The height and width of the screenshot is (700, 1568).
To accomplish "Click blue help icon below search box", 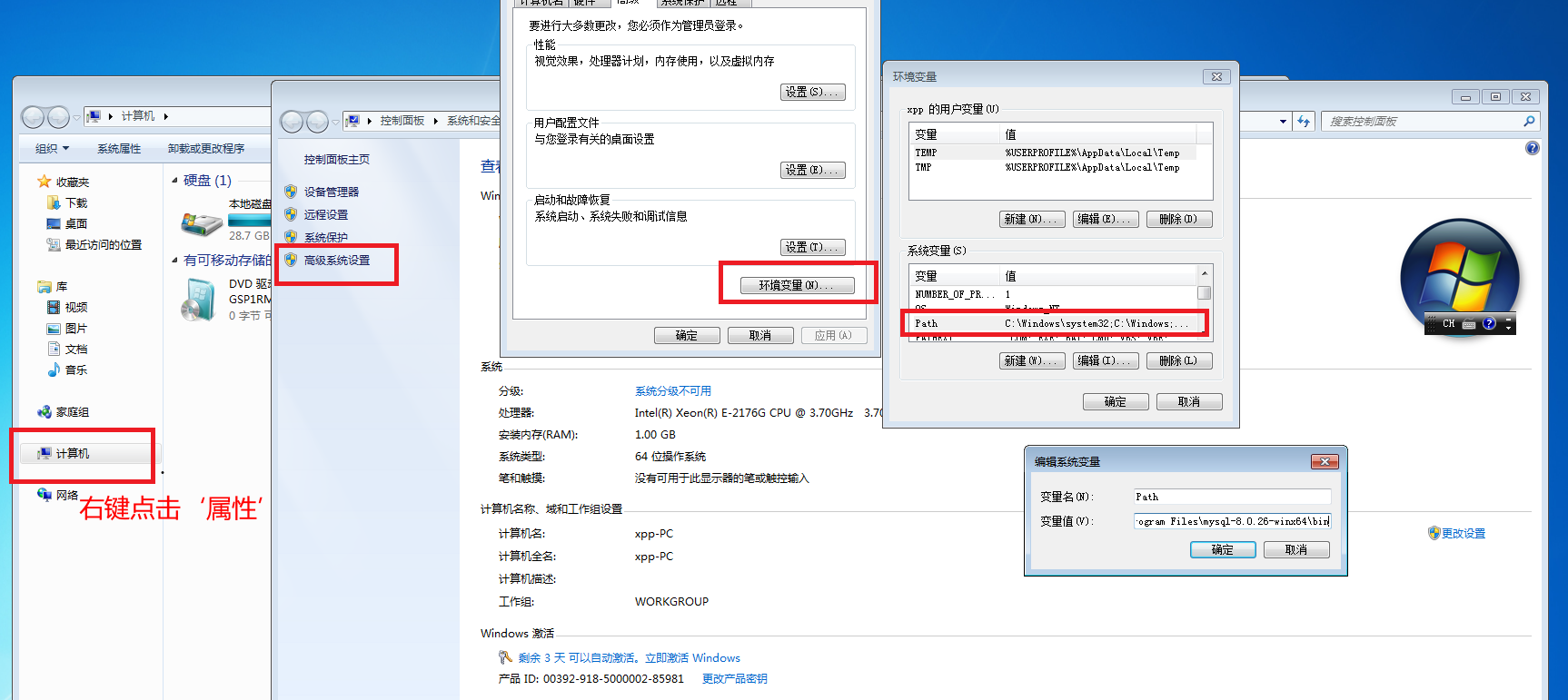I will 1532,148.
